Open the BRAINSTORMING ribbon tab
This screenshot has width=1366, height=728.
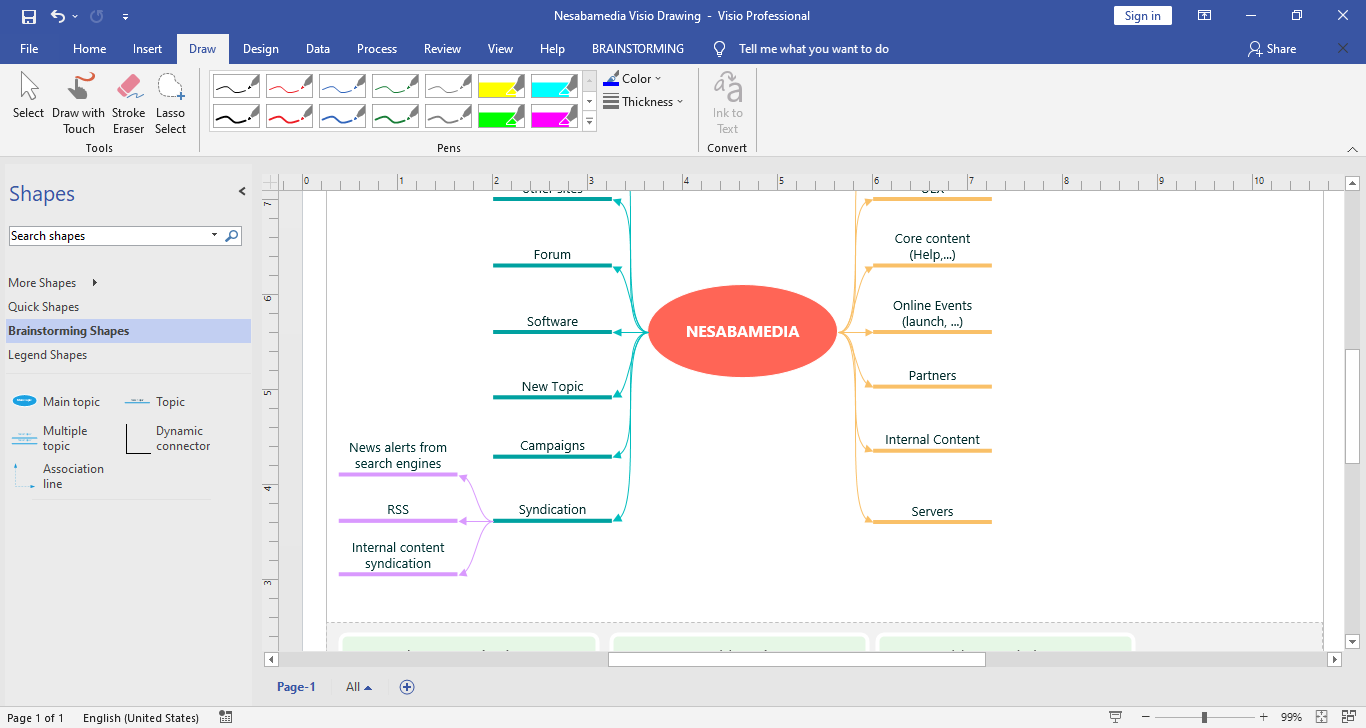coord(637,49)
